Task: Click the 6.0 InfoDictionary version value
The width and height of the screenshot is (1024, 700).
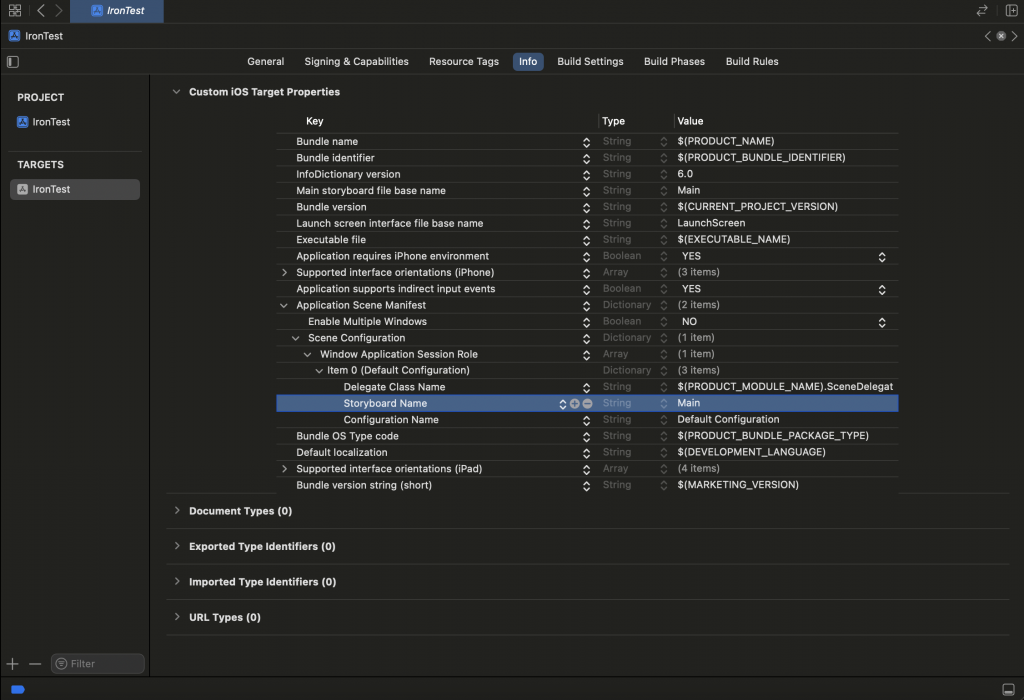Action: pyautogui.click(x=685, y=174)
